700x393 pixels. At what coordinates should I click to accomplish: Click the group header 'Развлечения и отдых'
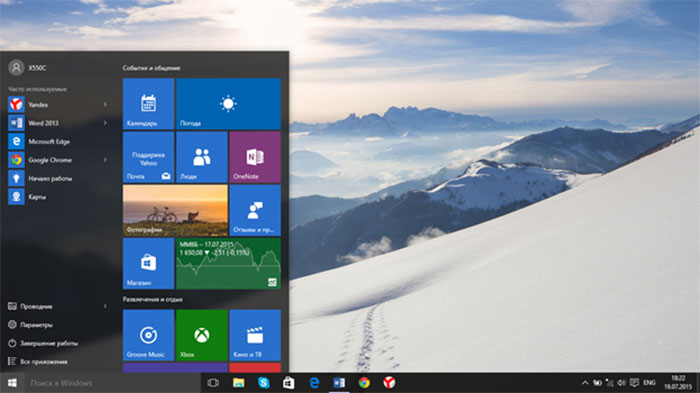click(153, 299)
